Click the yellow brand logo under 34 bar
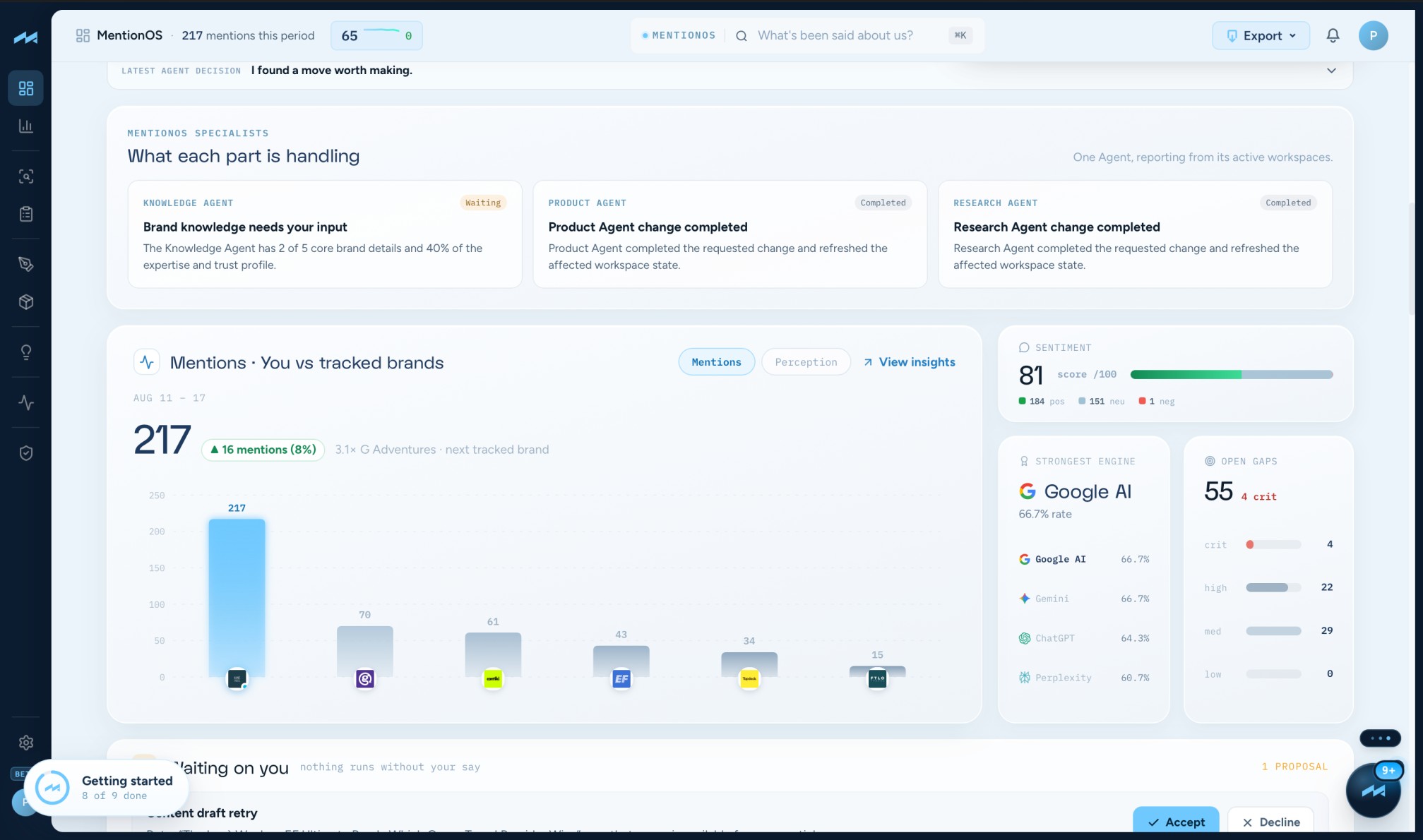The height and width of the screenshot is (840, 1423). pyautogui.click(x=749, y=679)
